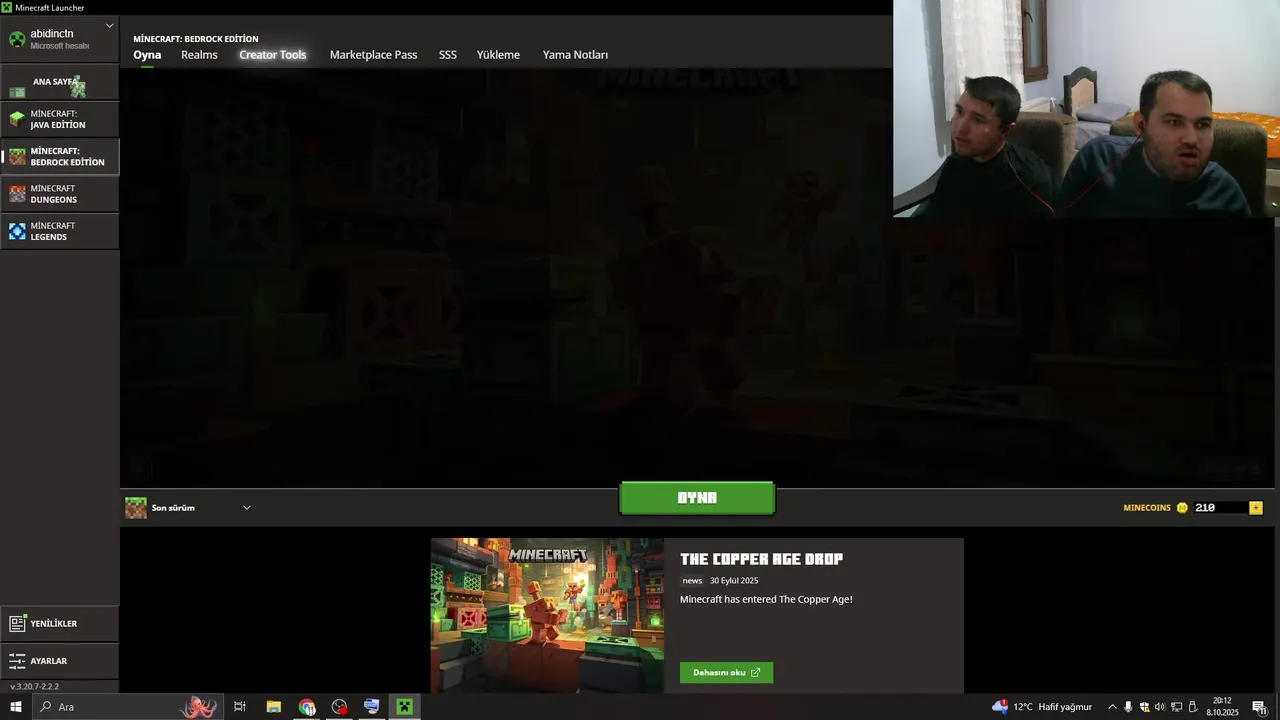1280x720 pixels.
Task: Open The Copper Age Drop thumbnail
Action: click(547, 615)
